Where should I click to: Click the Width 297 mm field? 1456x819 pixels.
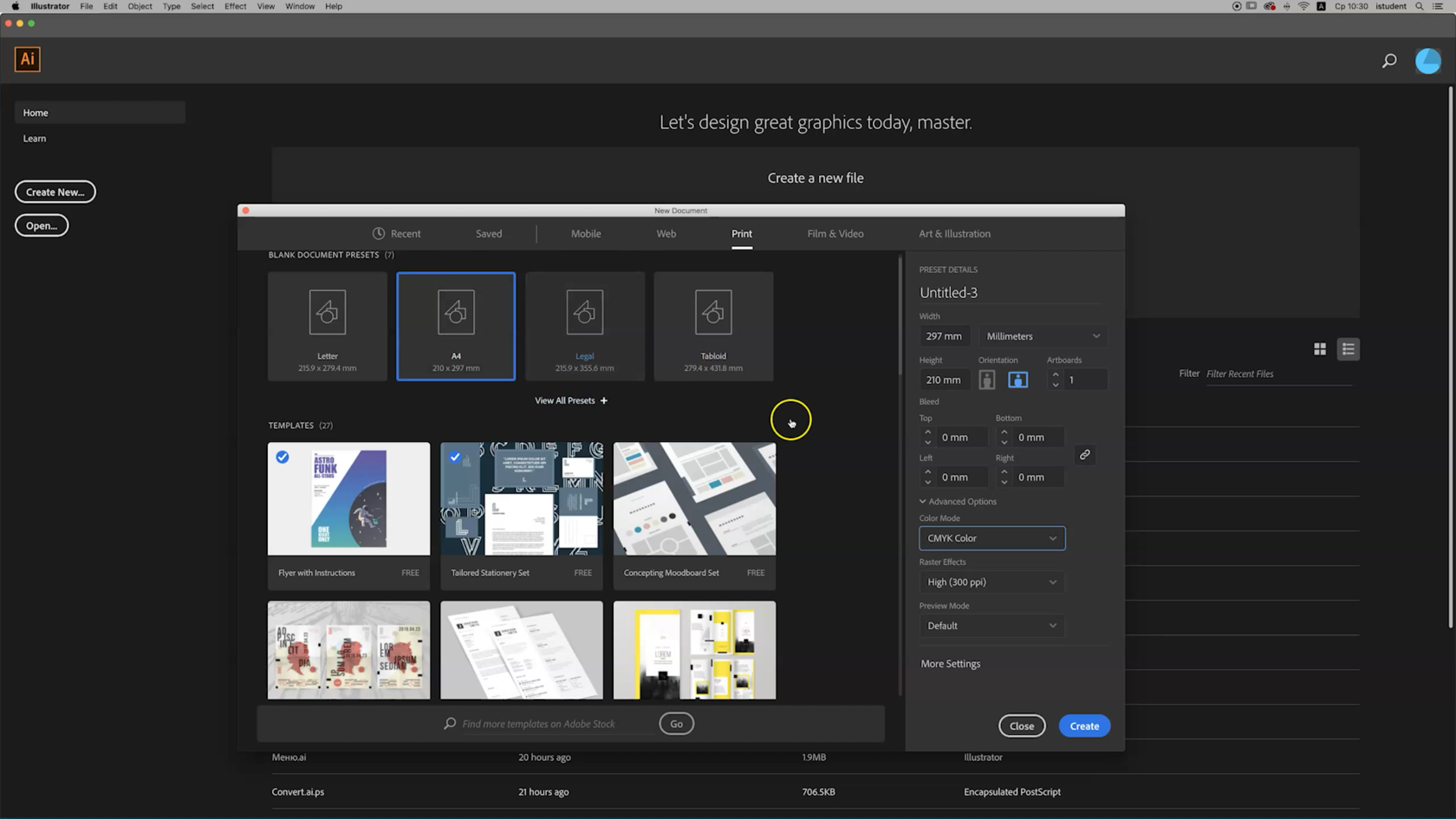click(x=945, y=336)
